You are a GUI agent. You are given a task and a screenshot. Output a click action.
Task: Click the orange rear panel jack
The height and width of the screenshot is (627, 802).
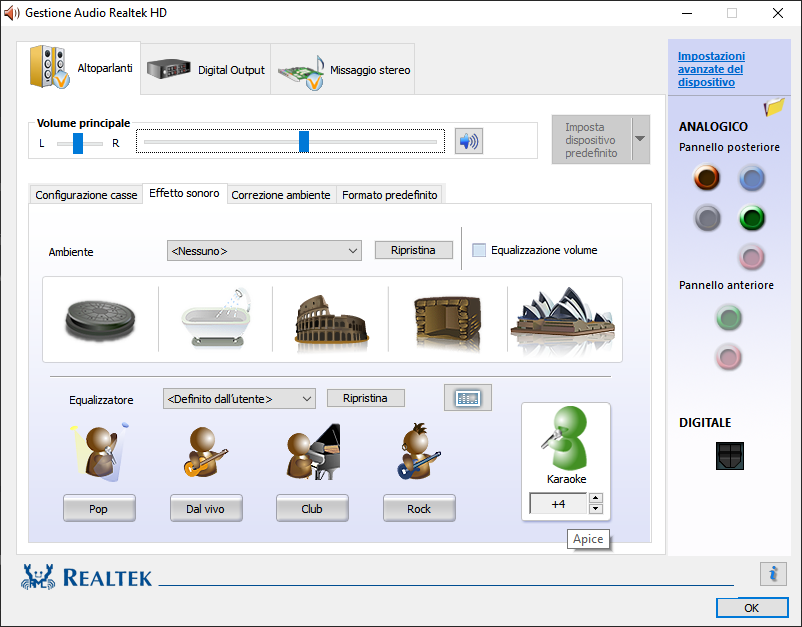(707, 177)
